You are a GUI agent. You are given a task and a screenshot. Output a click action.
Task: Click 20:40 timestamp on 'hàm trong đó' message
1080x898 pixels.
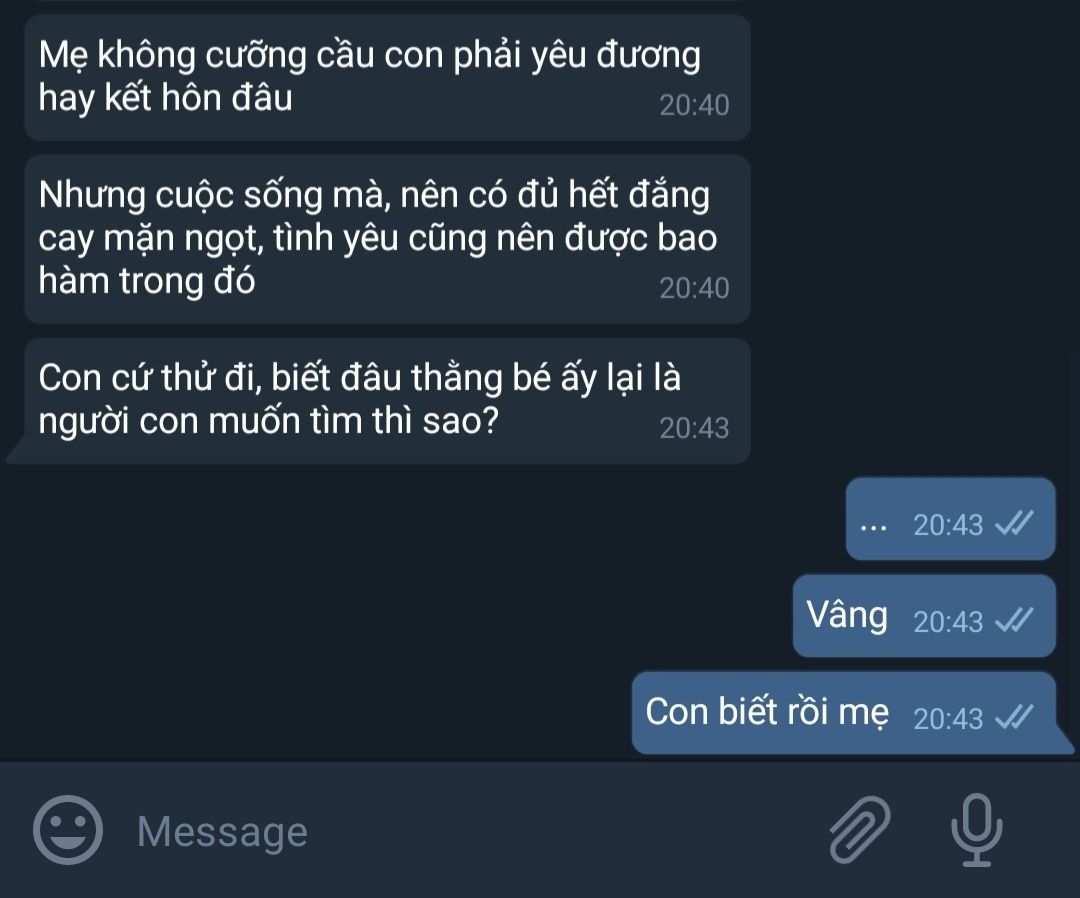tap(694, 289)
